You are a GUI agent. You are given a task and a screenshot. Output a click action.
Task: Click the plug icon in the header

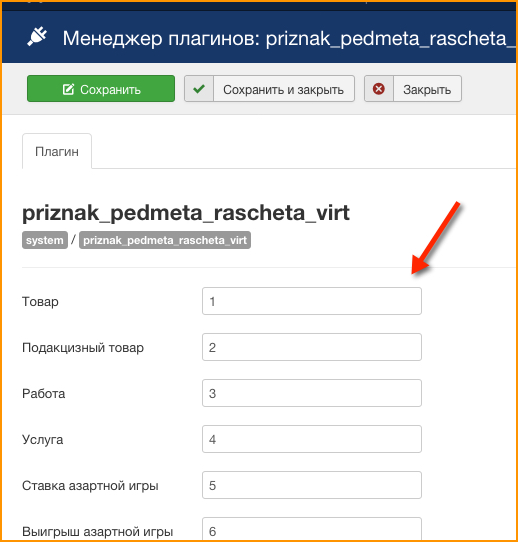pos(37,37)
